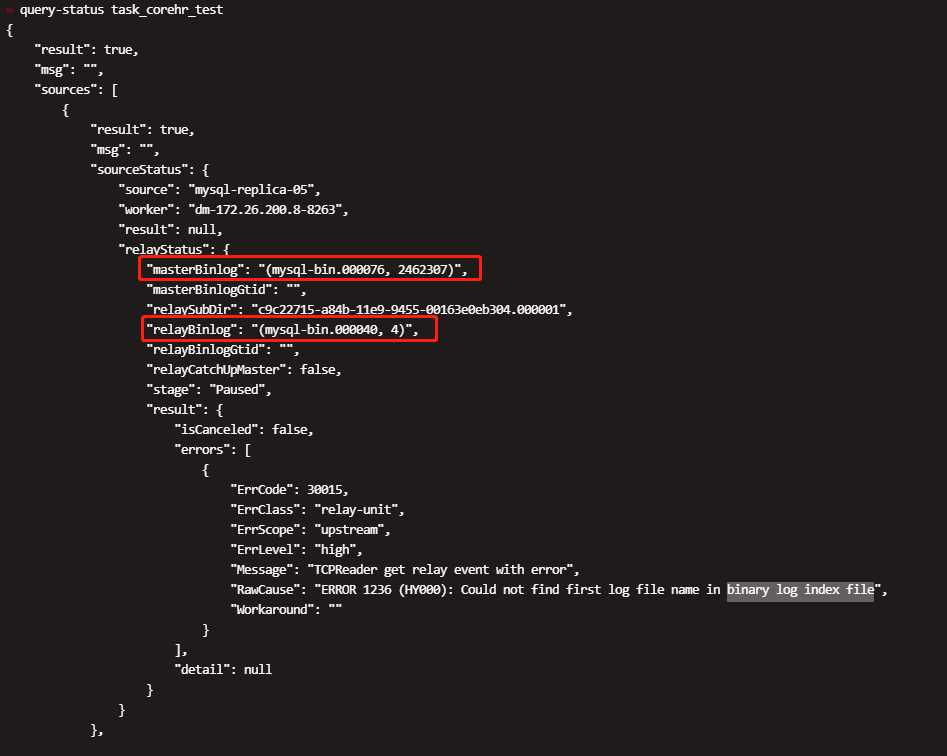Click the "relayCatchUpMaster": false line
This screenshot has width=947, height=756.
coord(243,369)
